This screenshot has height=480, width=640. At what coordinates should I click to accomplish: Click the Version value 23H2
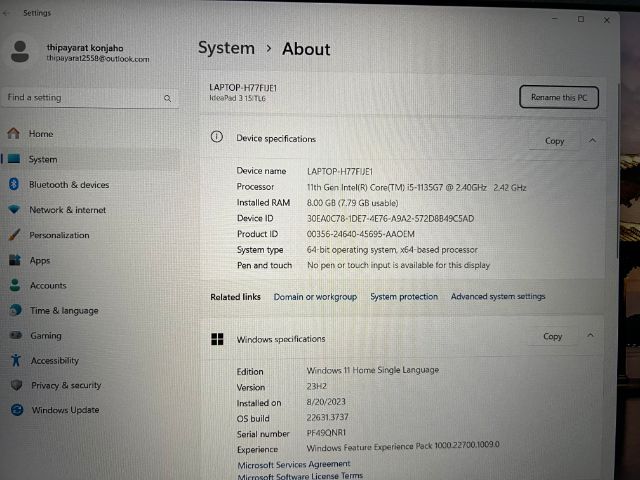coord(316,386)
